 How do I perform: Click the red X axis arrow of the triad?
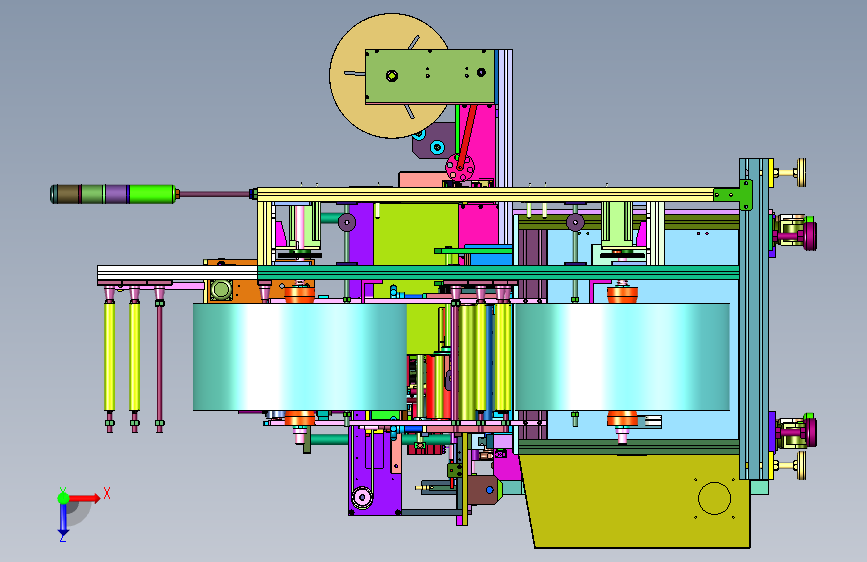click(84, 498)
